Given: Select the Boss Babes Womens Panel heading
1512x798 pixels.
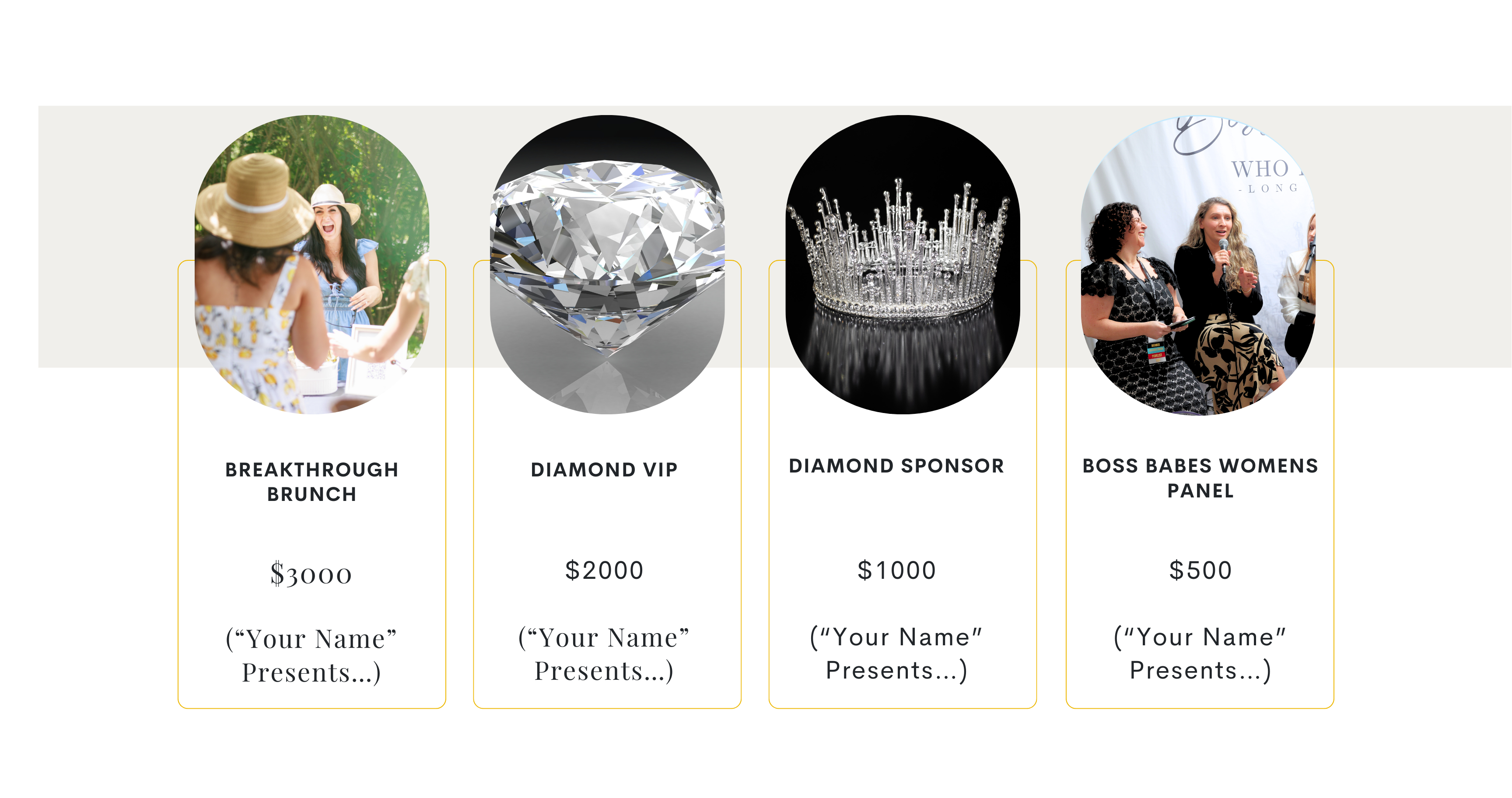Looking at the screenshot, I should tap(1200, 478).
